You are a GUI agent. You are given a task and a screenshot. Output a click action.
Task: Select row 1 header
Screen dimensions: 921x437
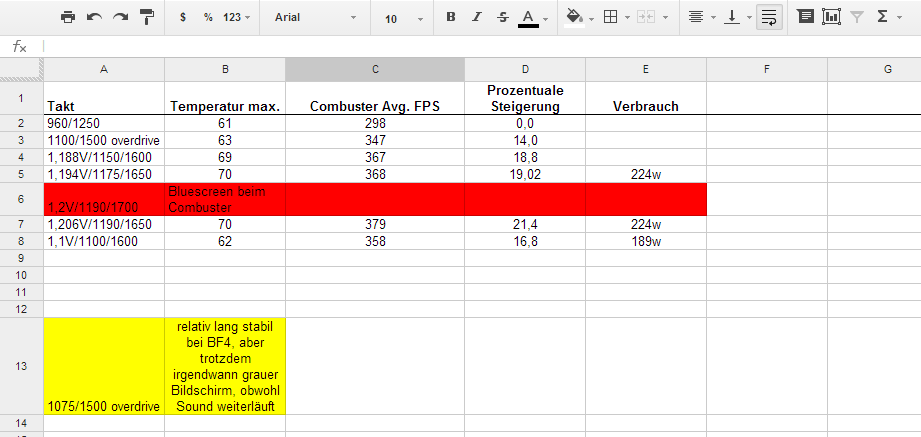point(22,98)
